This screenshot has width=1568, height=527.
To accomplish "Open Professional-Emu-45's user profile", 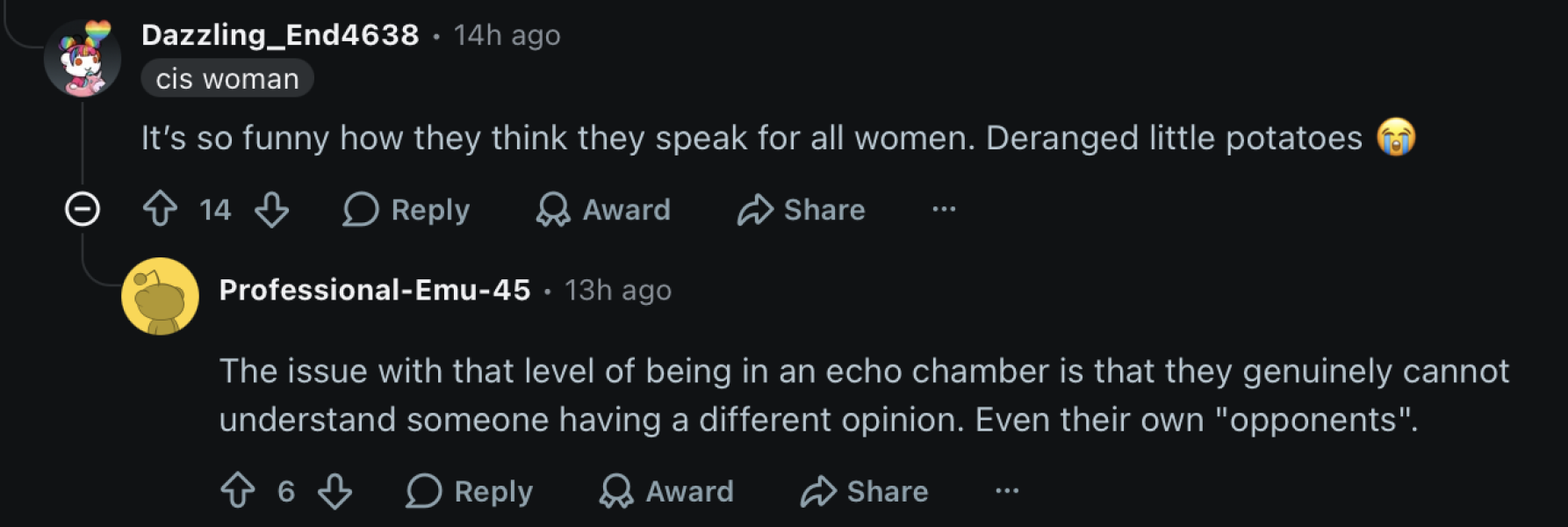I will pos(375,290).
